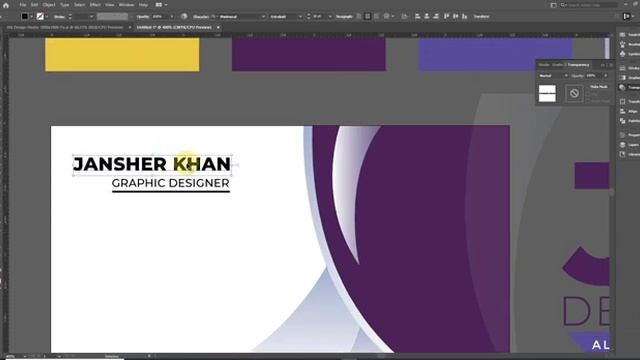
Task: Open the Gradient panel from the dock
Action: (x=628, y=78)
